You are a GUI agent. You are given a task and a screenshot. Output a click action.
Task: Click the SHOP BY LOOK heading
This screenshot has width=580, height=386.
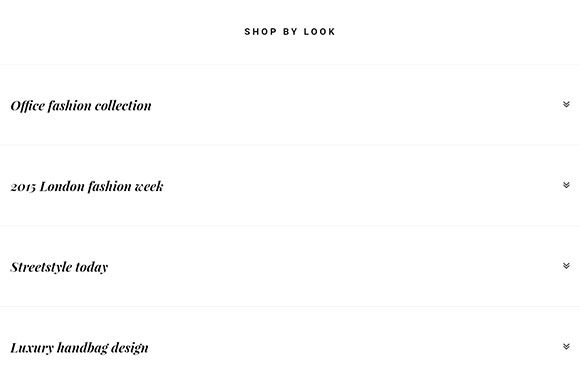290,32
